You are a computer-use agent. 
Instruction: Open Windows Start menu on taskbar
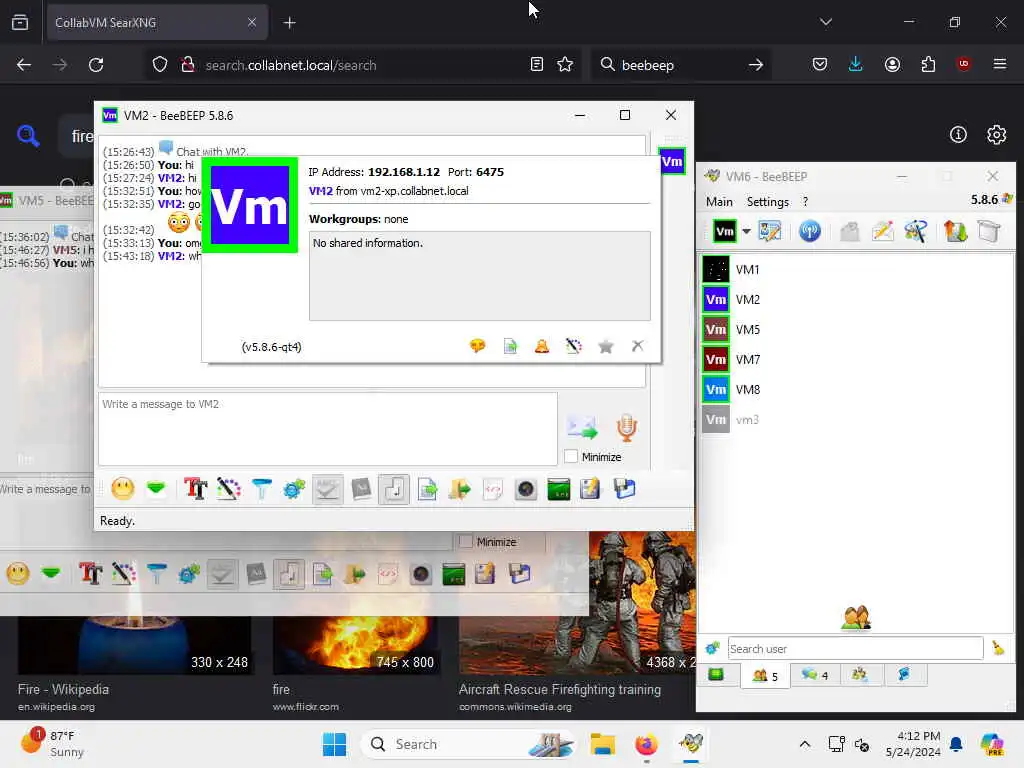point(334,744)
